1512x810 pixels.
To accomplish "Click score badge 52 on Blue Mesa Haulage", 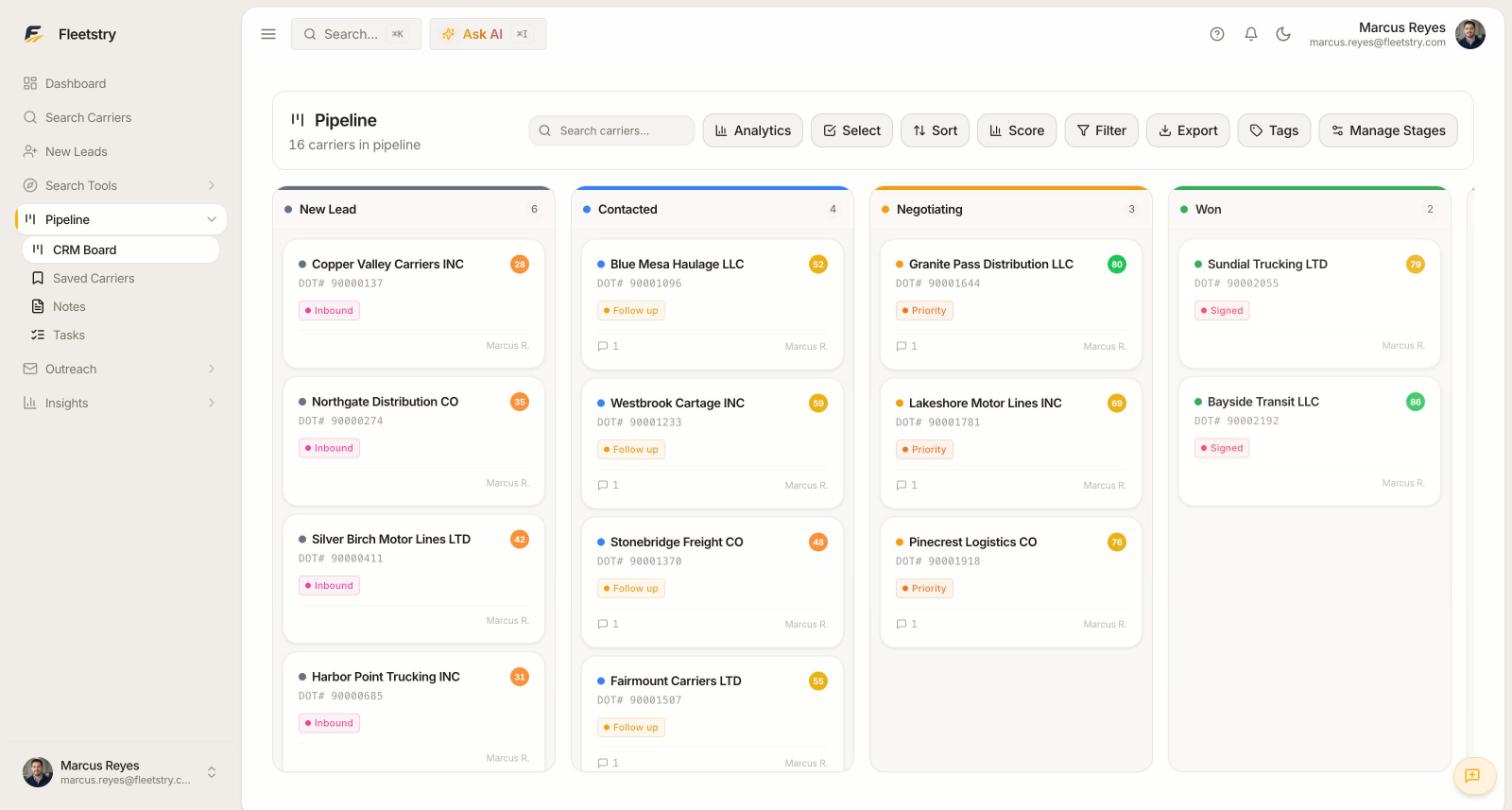I will coord(818,264).
